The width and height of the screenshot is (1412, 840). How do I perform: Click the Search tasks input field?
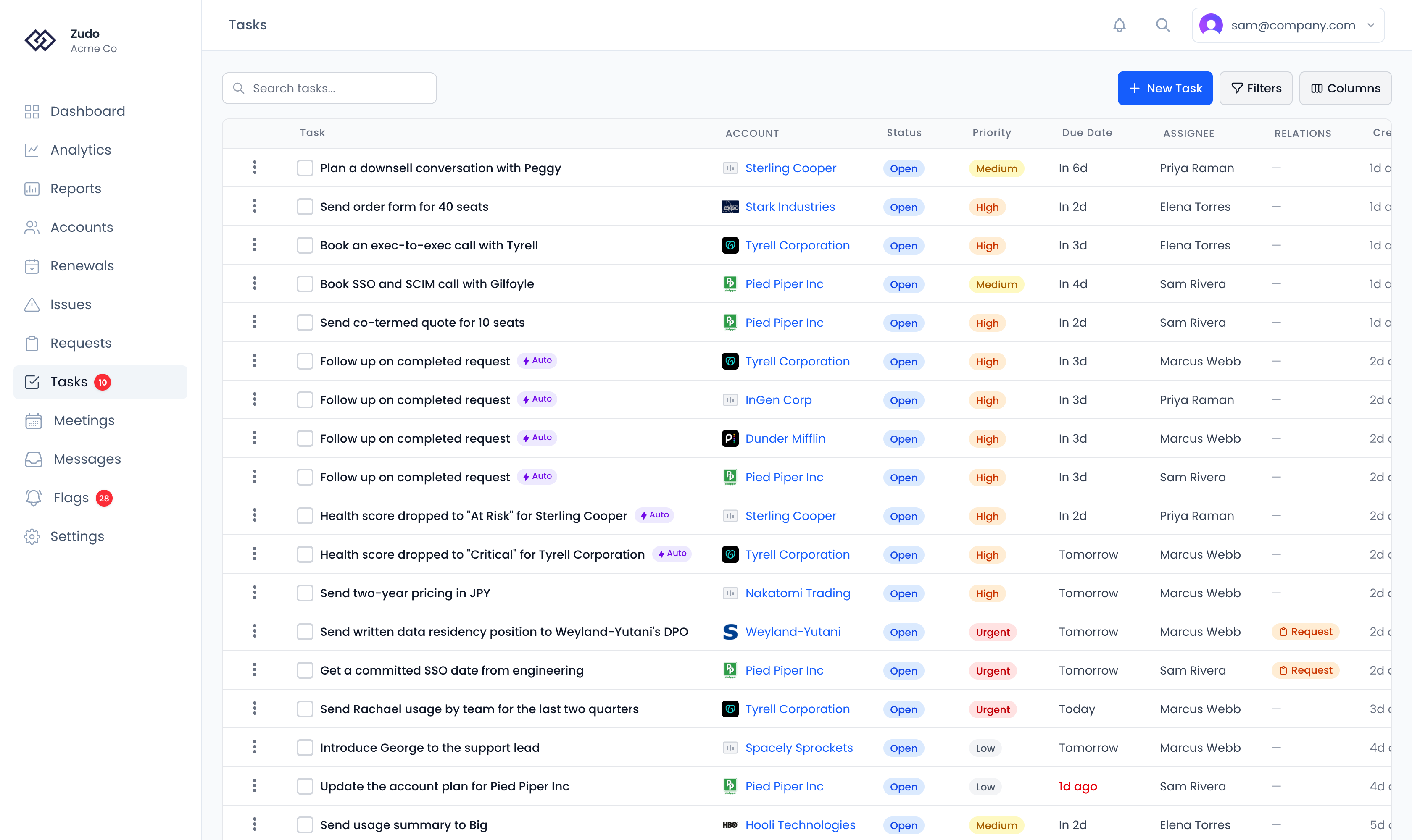[x=329, y=88]
